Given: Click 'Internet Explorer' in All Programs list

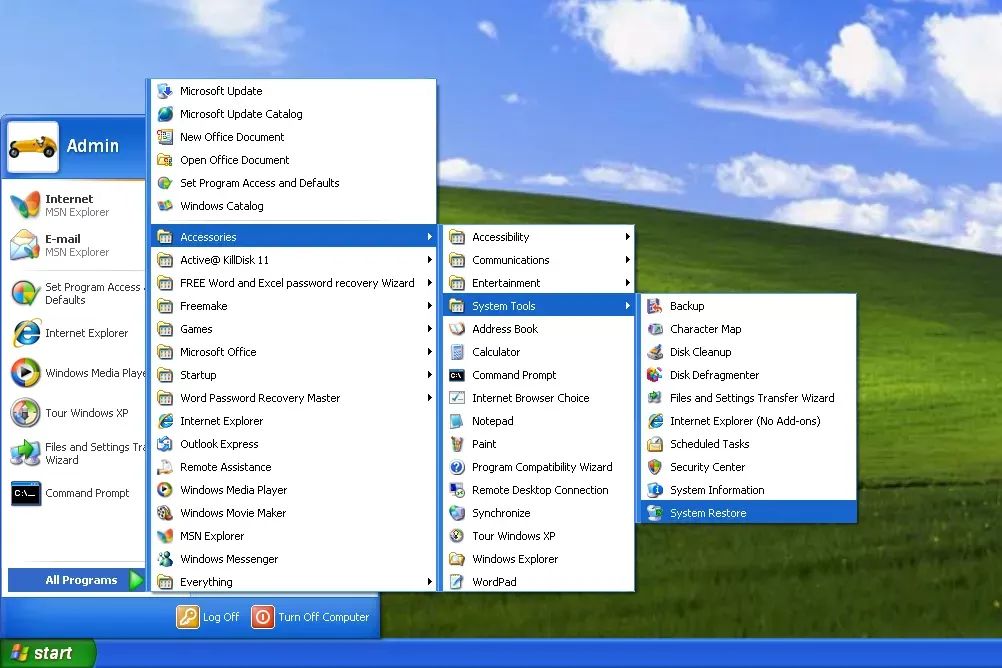Looking at the screenshot, I should (222, 421).
